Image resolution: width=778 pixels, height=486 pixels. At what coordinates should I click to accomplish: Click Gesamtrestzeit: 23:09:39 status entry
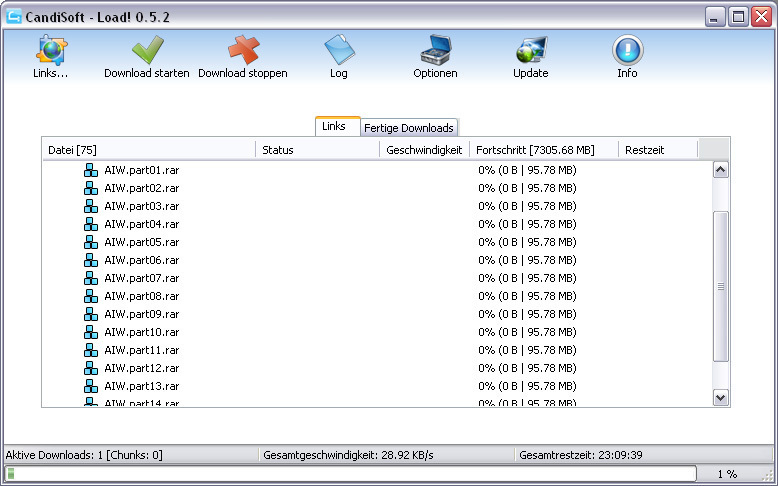pos(581,455)
